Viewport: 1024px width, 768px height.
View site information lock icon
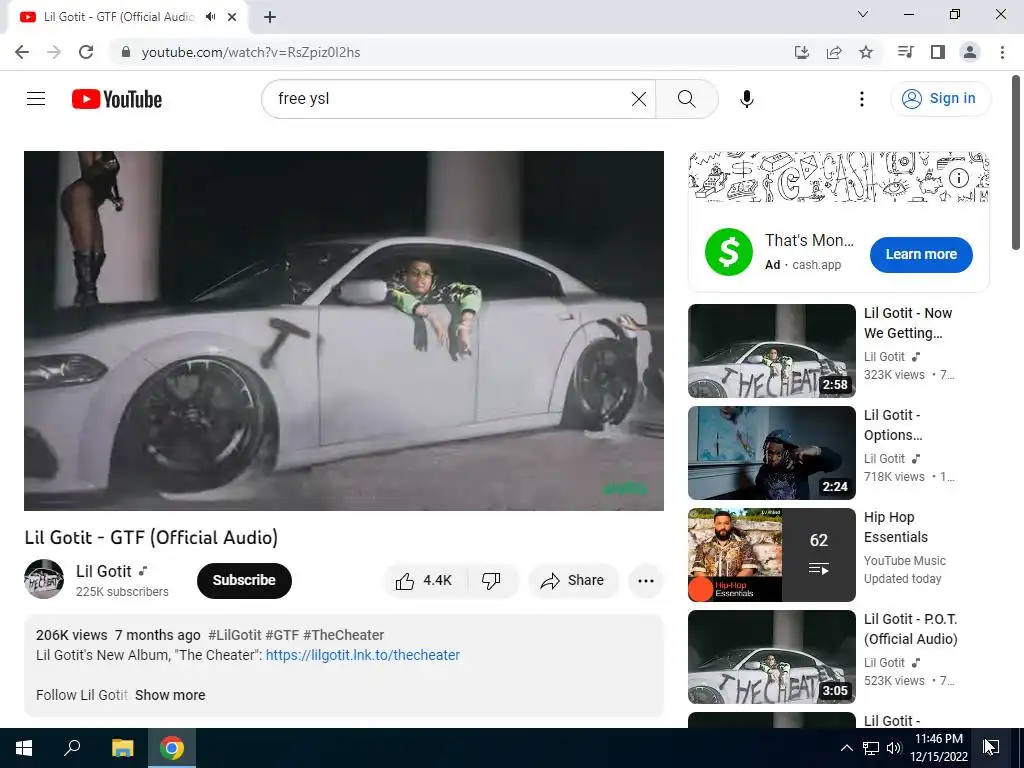click(x=126, y=52)
